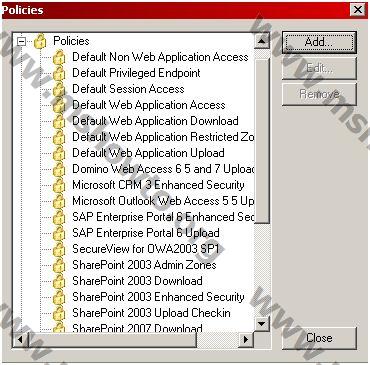The image size is (370, 365).
Task: Select Microsoft CRM 3 Enhanced Security policy
Action: (x=158, y=185)
